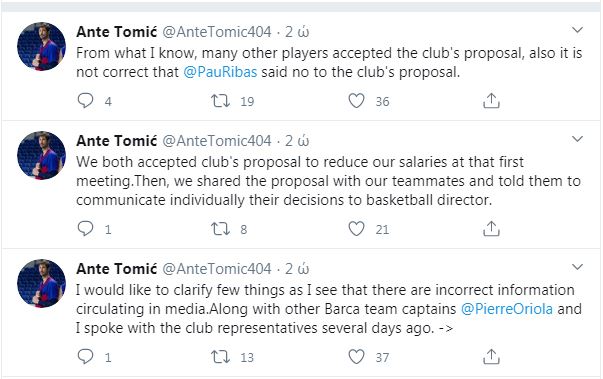Open the @PauRibas mention link
603x379 pixels.
click(x=220, y=72)
